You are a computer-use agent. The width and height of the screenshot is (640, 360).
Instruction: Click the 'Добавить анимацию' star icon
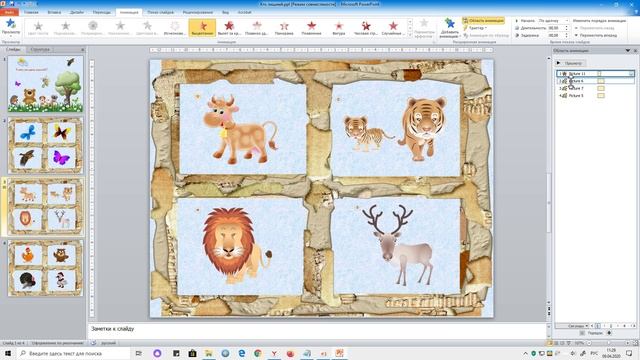[x=449, y=28]
